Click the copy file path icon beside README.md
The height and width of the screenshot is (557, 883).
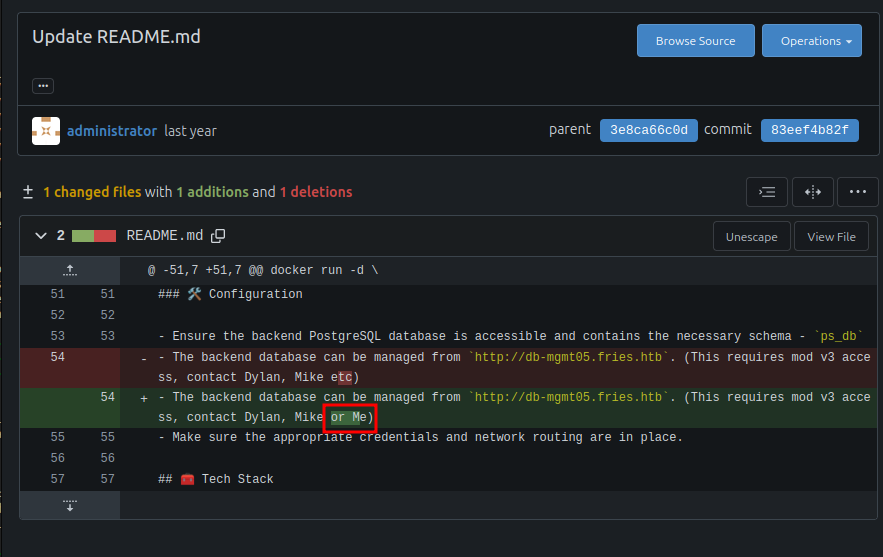coord(218,236)
